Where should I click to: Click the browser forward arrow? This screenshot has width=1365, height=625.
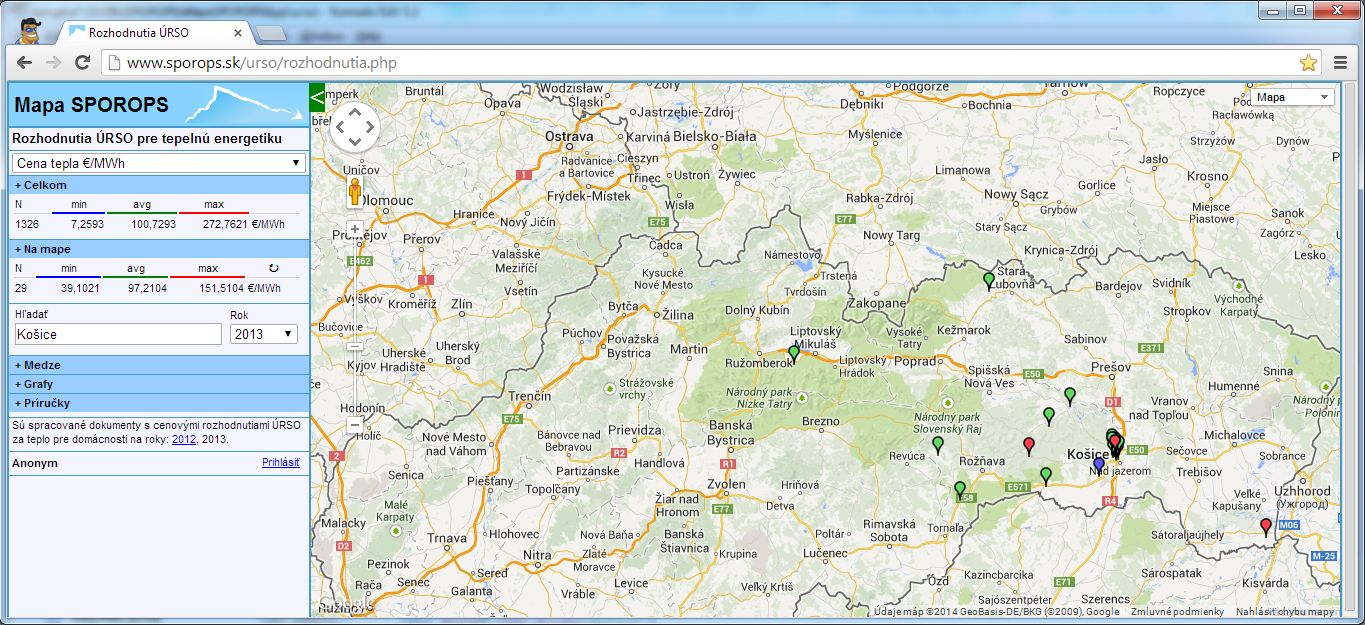click(x=54, y=63)
